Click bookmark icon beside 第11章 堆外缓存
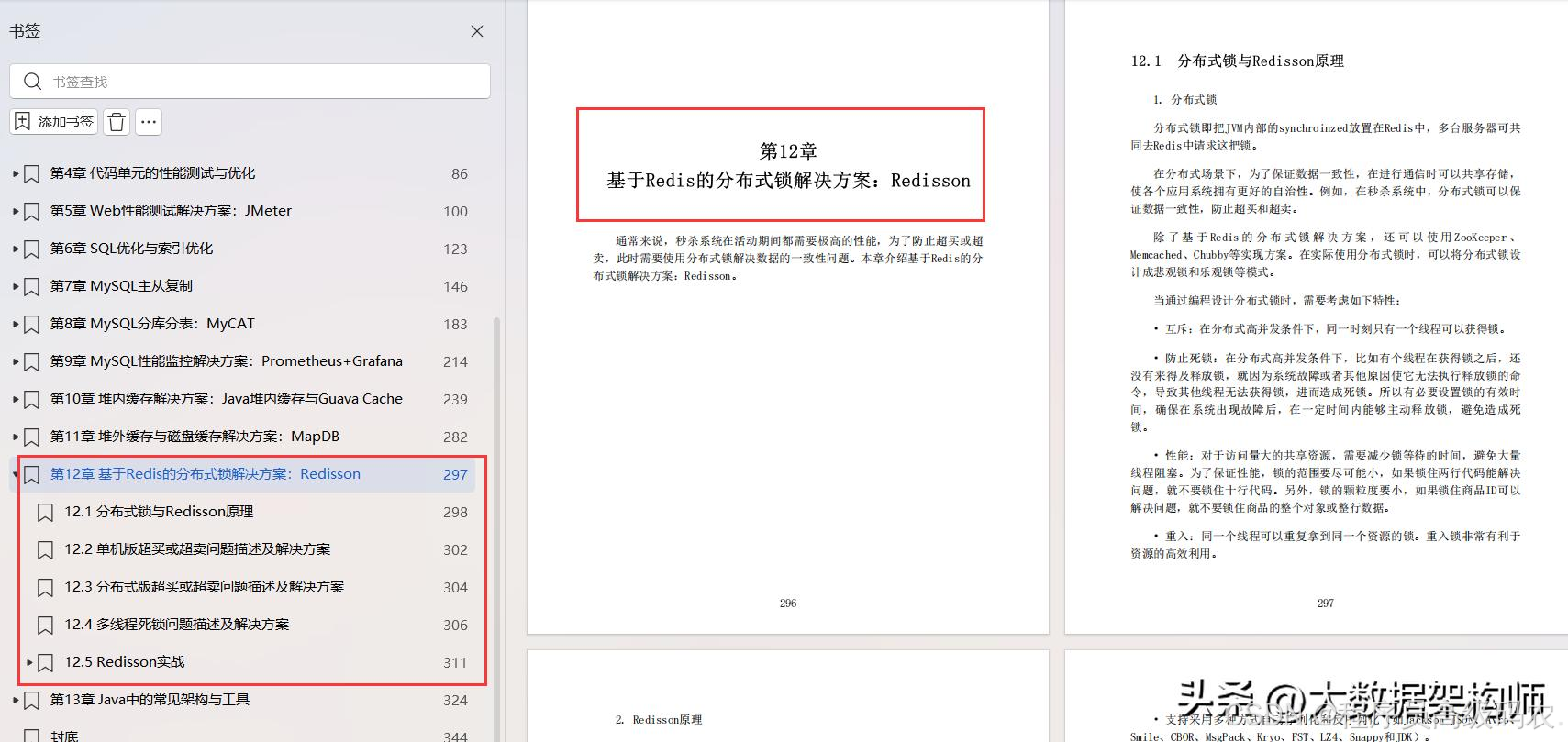The image size is (1568, 742). coord(31,437)
